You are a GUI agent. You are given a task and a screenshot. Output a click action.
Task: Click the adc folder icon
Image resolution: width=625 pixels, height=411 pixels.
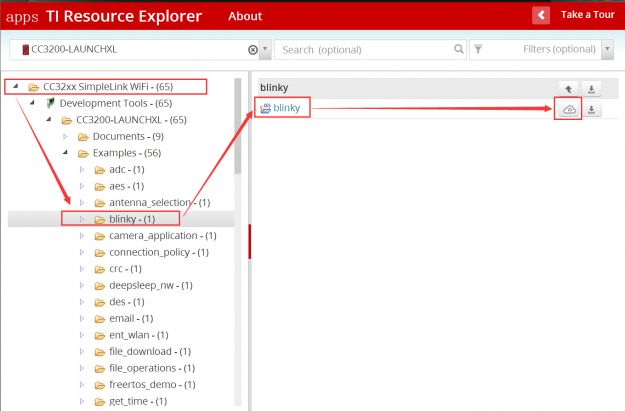point(100,170)
